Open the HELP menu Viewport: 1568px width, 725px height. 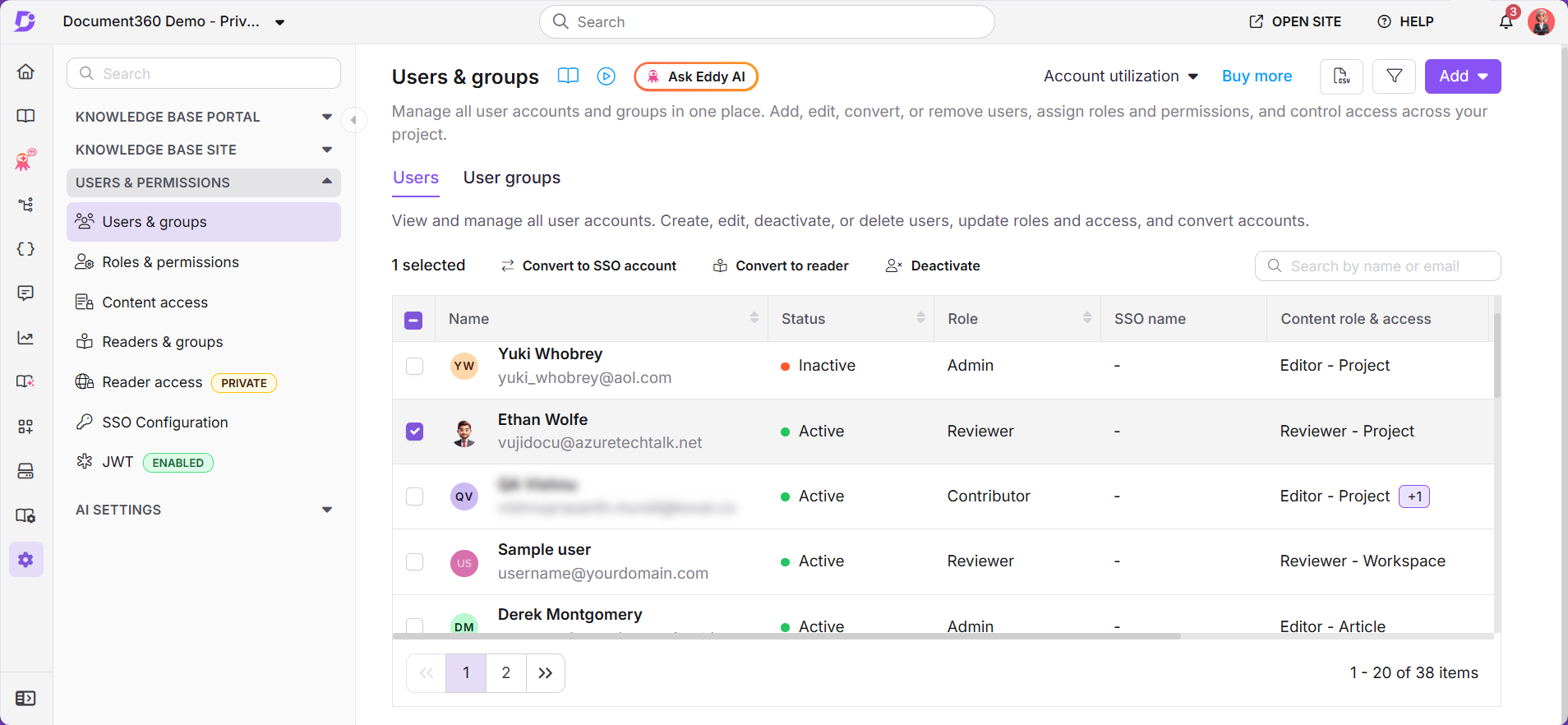click(1405, 21)
